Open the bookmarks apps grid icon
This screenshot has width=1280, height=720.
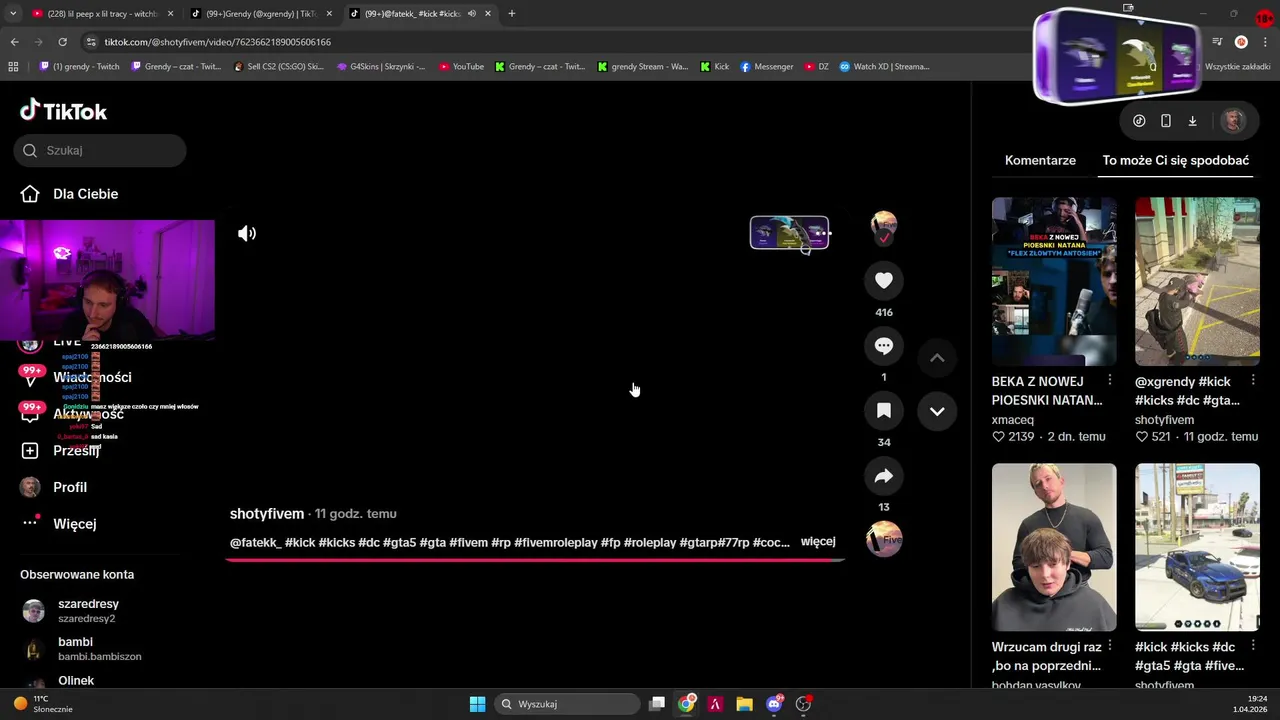tap(13, 67)
